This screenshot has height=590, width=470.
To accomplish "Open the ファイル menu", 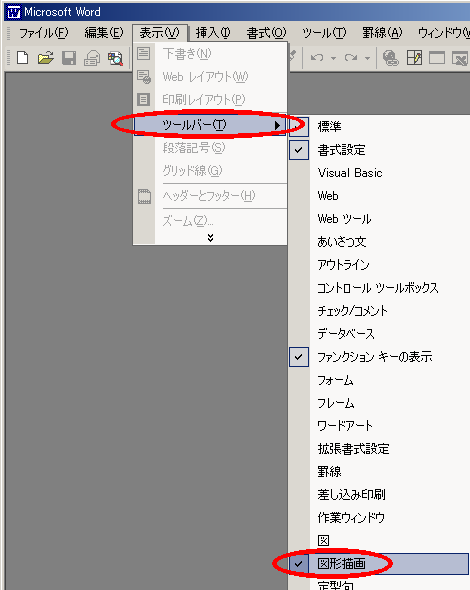I will [x=44, y=33].
